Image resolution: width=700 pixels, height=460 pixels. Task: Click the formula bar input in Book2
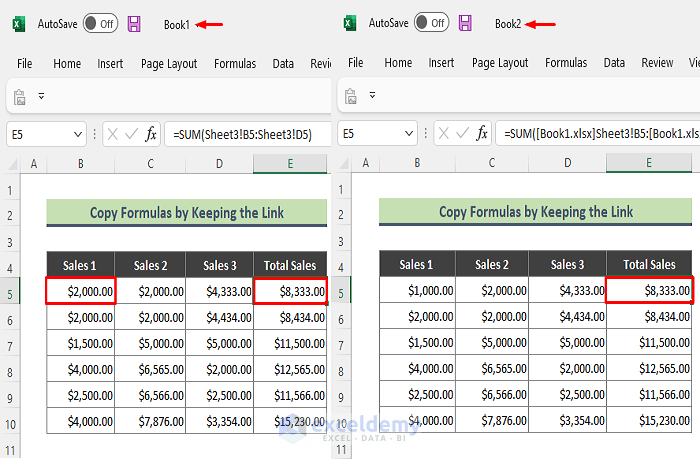tap(595, 133)
